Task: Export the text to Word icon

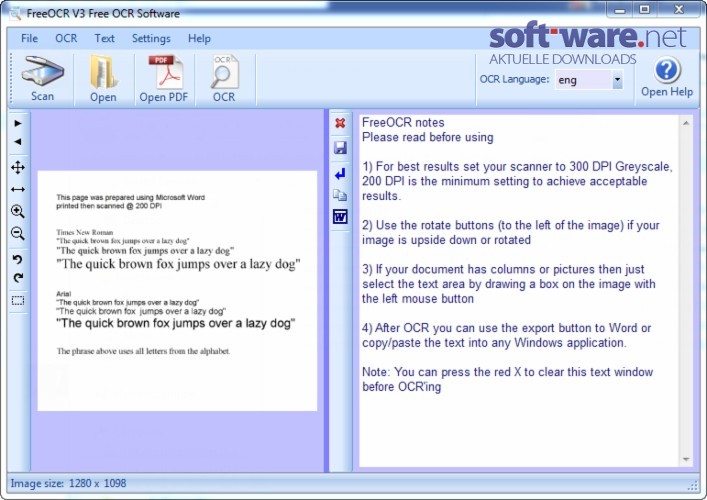Action: pos(340,216)
